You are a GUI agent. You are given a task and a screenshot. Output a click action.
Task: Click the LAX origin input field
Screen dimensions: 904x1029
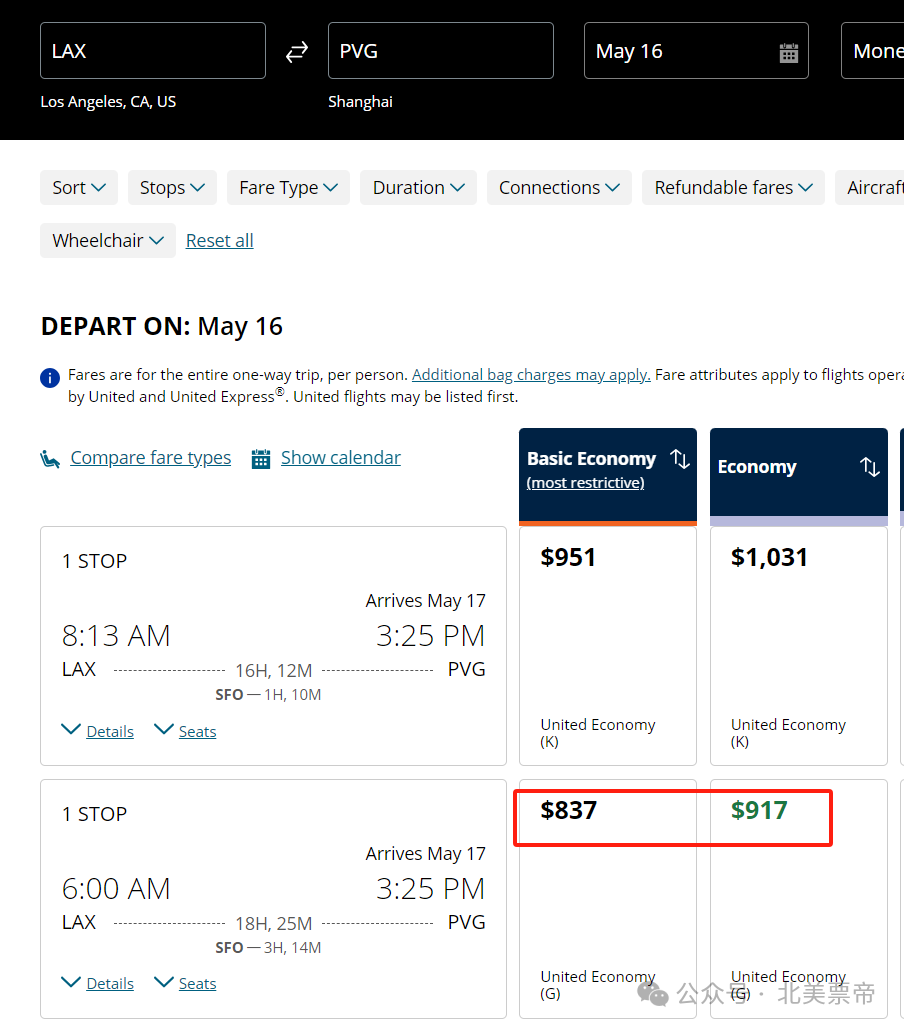point(153,51)
